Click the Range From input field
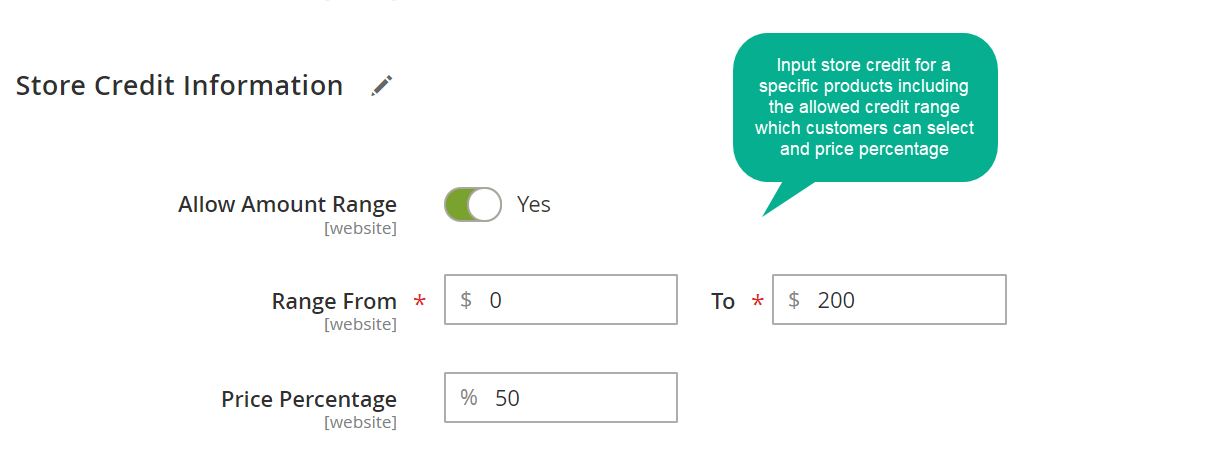1220x468 pixels. coord(561,300)
